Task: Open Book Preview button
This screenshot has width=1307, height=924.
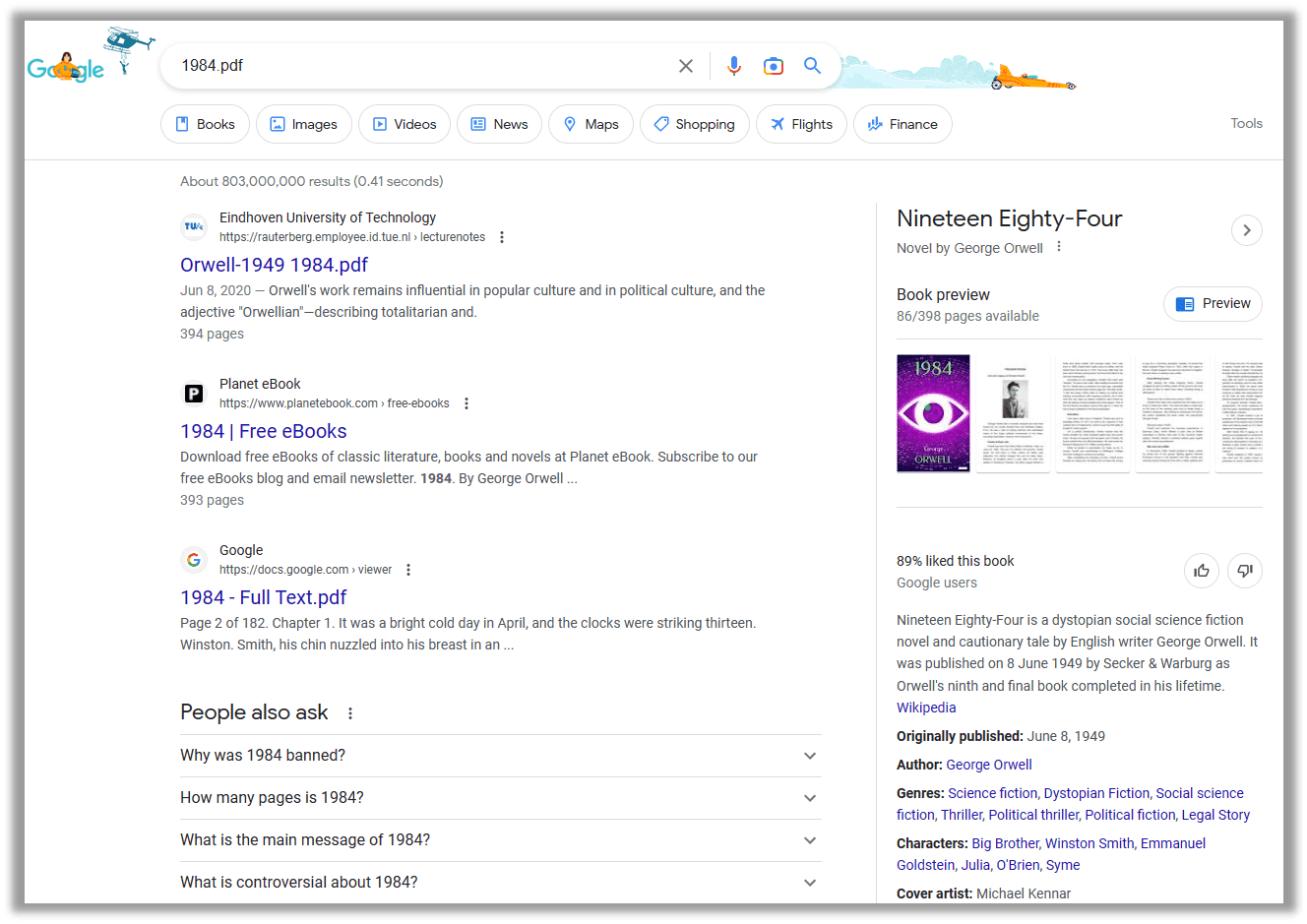Action: (1213, 303)
